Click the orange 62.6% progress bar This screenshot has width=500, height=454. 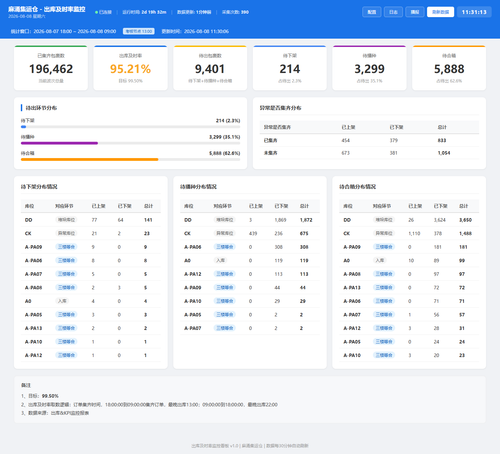[89, 159]
